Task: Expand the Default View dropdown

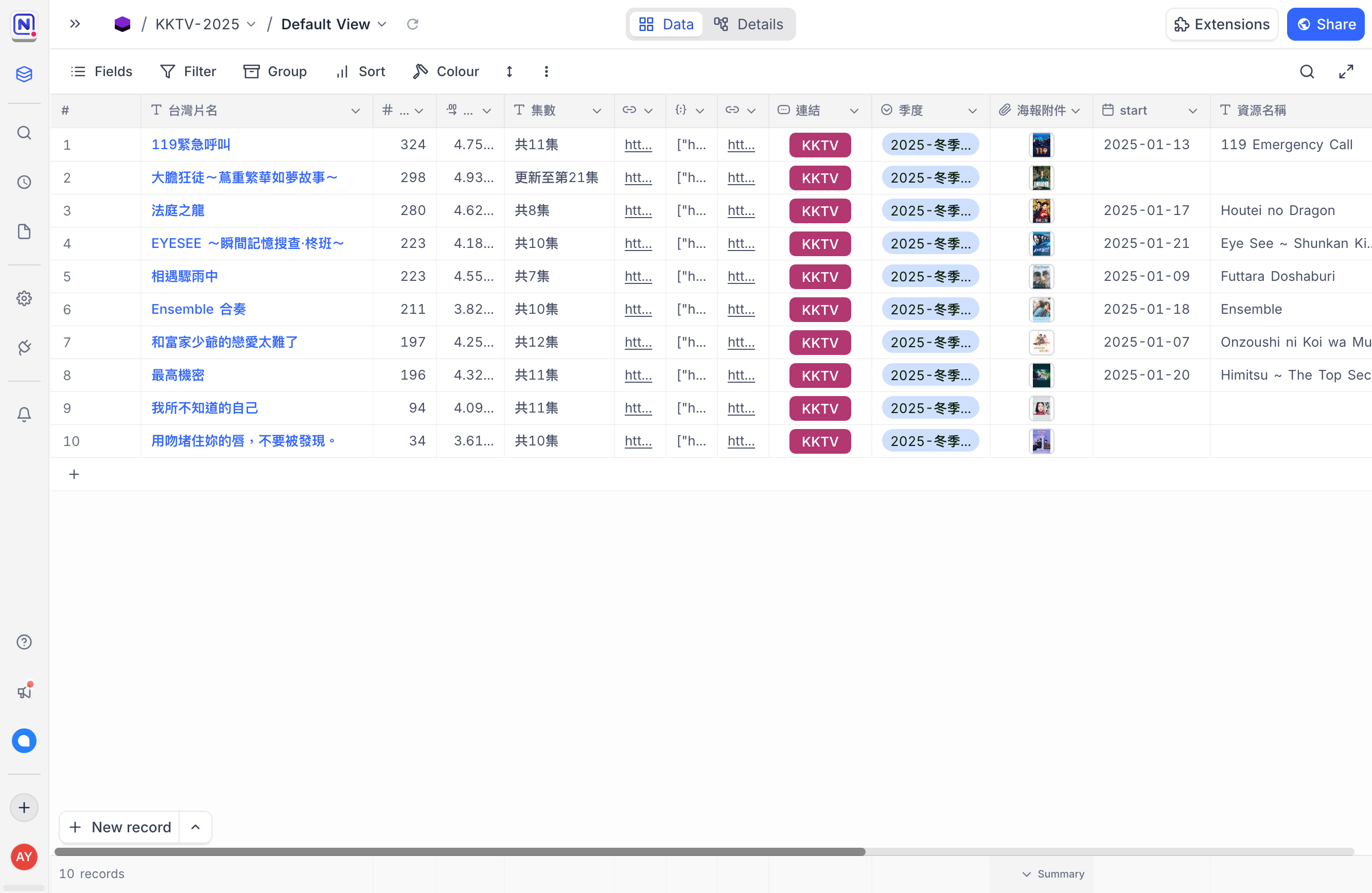Action: [382, 24]
